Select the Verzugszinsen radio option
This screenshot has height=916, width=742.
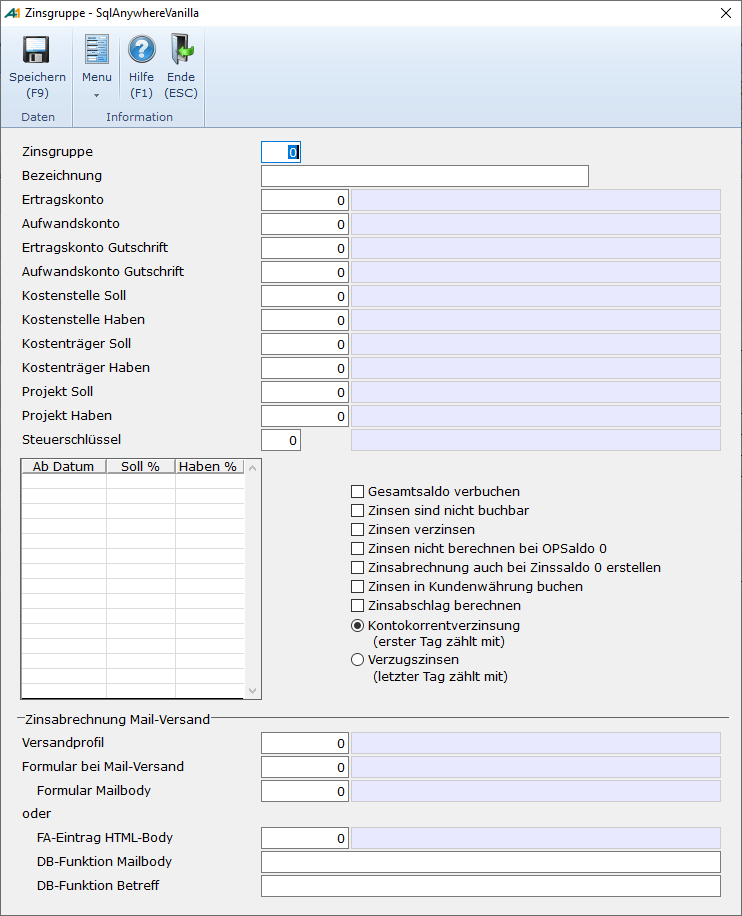click(358, 660)
